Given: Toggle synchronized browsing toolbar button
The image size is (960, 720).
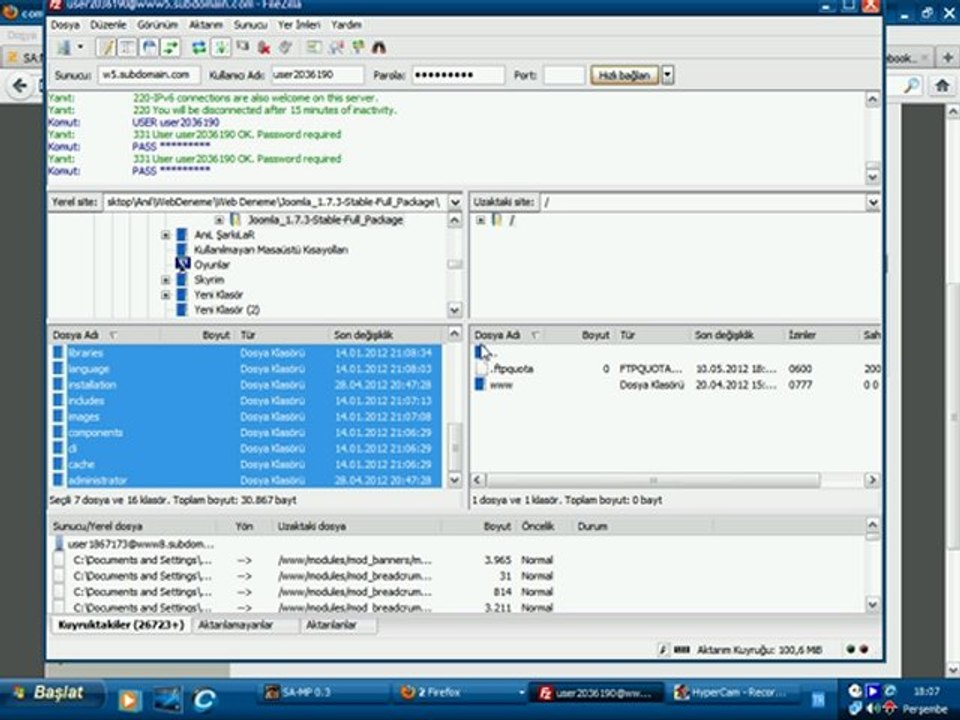Looking at the screenshot, I should tap(358, 47).
